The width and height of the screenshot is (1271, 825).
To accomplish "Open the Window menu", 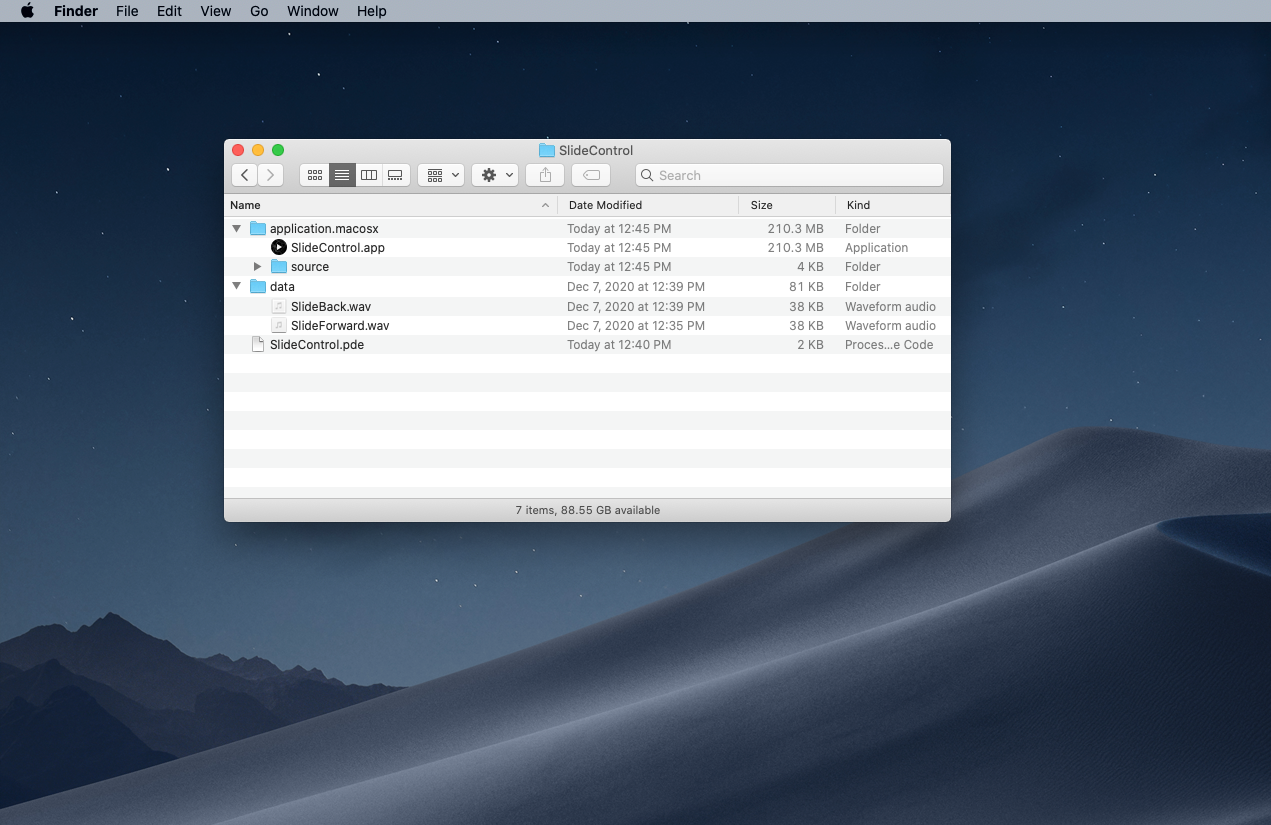I will tap(313, 11).
